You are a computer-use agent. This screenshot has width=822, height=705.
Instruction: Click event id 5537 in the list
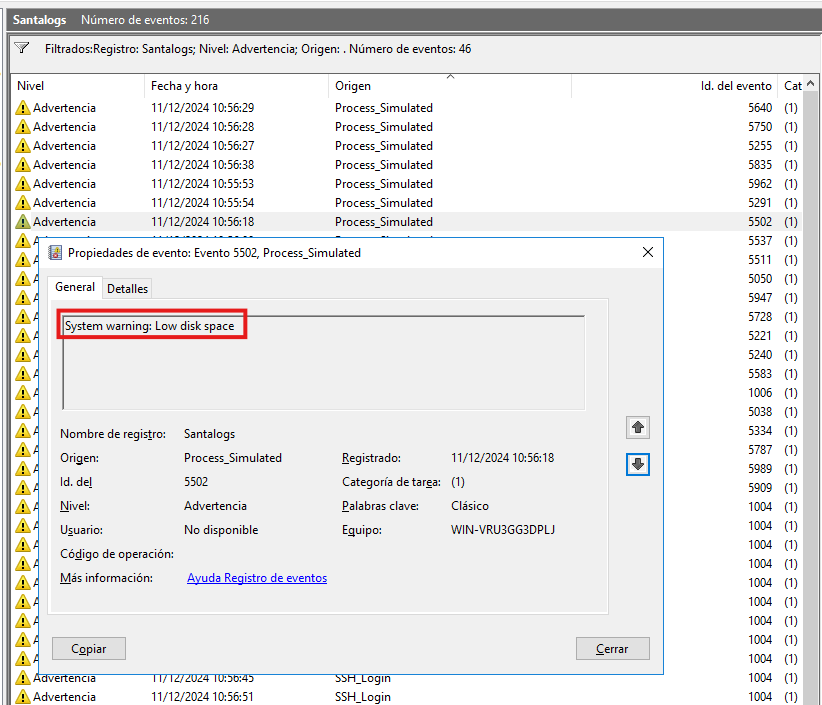pyautogui.click(x=760, y=241)
